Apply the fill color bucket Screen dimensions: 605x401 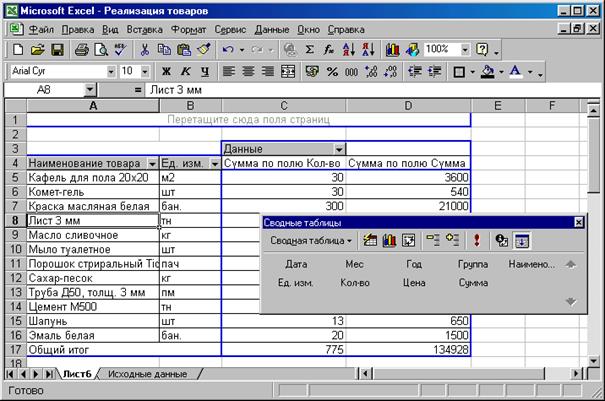487,72
